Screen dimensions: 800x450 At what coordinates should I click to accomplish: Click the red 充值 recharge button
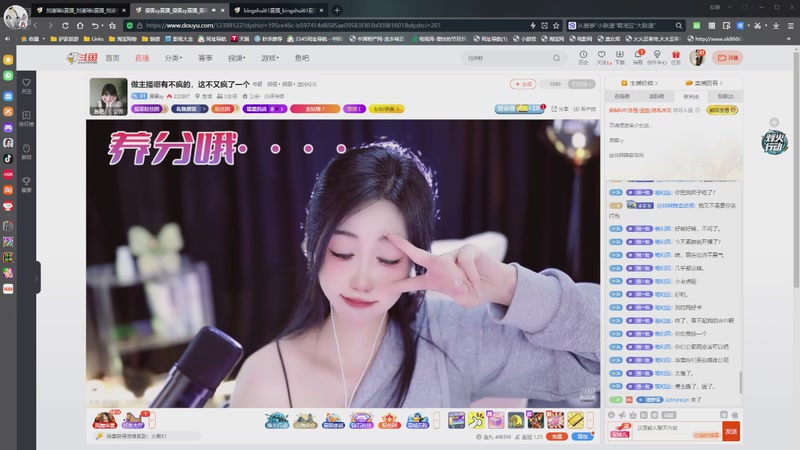557,437
